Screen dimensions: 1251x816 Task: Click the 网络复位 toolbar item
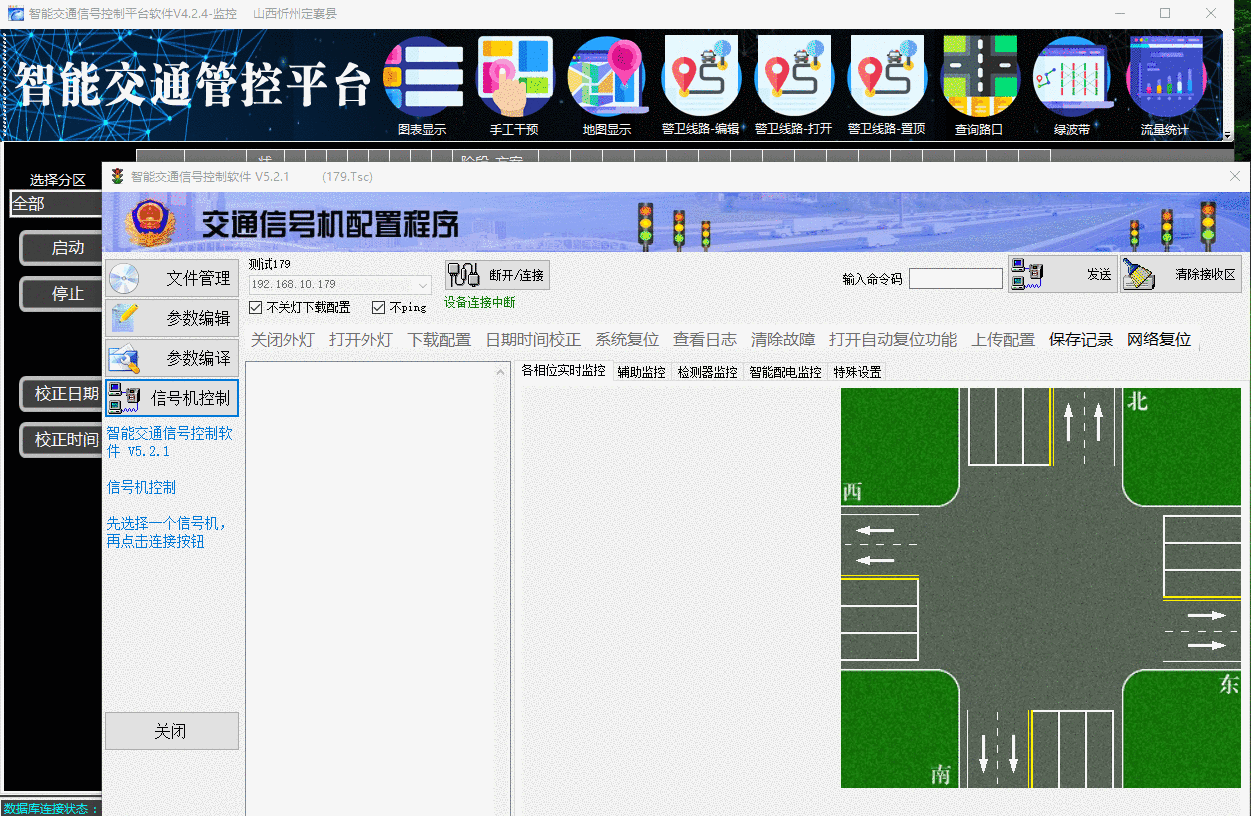pyautogui.click(x=1159, y=340)
